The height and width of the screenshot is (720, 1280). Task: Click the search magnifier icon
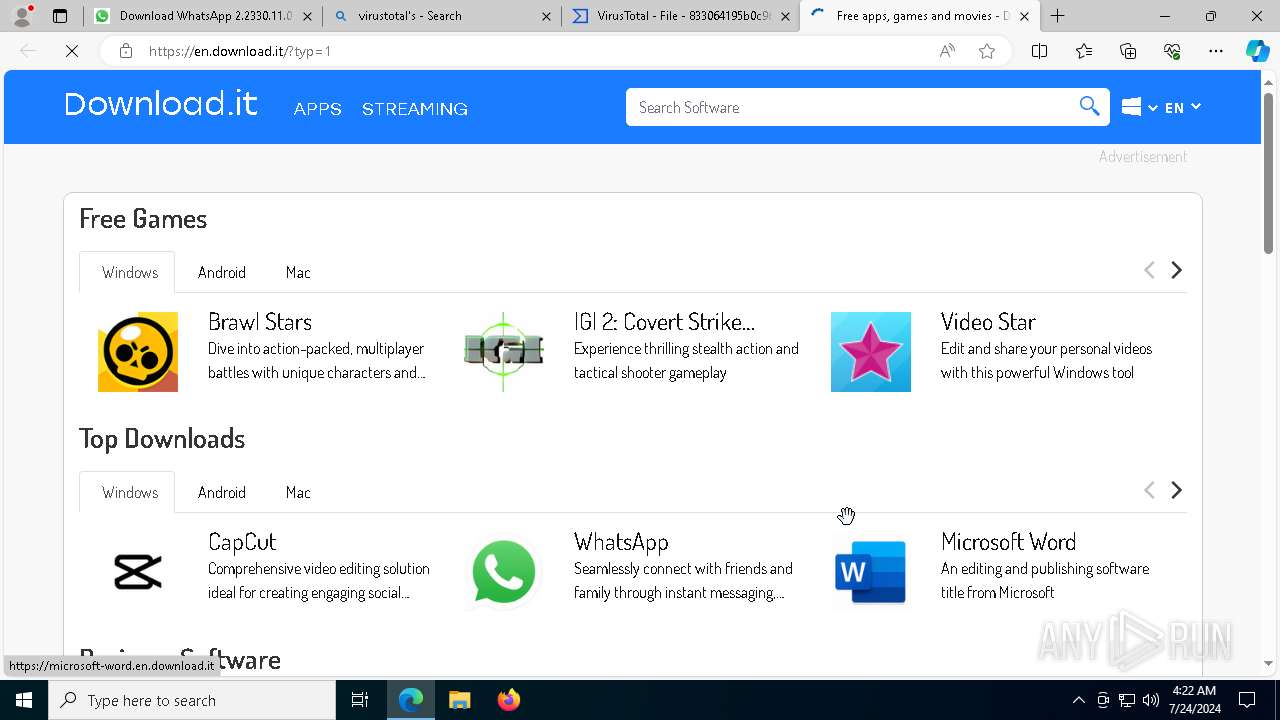tap(1089, 107)
